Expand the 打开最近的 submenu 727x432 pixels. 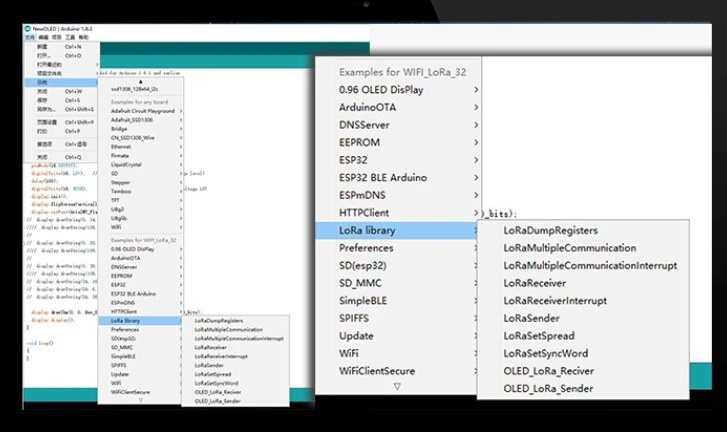(x=48, y=64)
